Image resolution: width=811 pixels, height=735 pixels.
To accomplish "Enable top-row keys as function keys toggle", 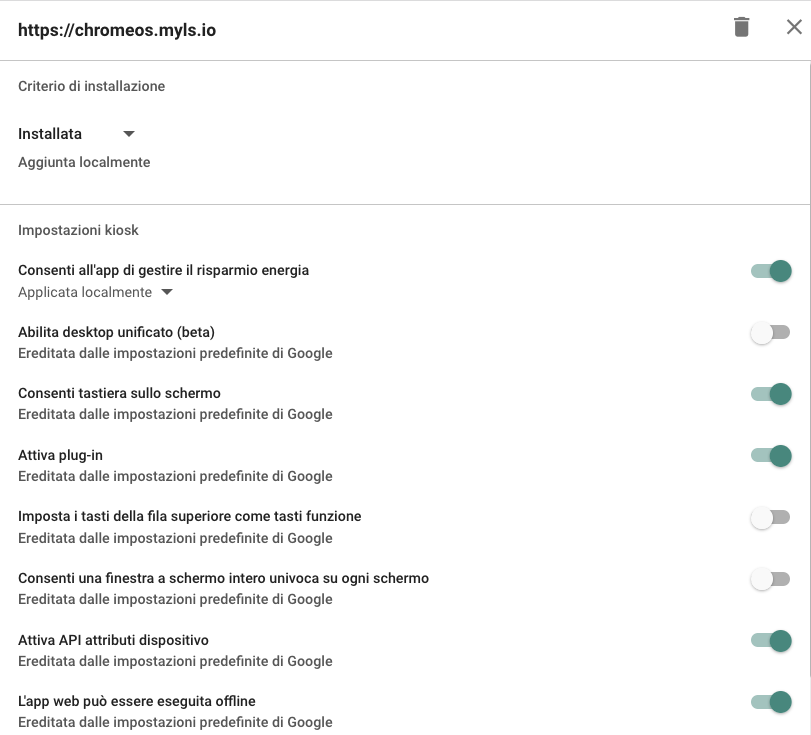I will coord(771,517).
